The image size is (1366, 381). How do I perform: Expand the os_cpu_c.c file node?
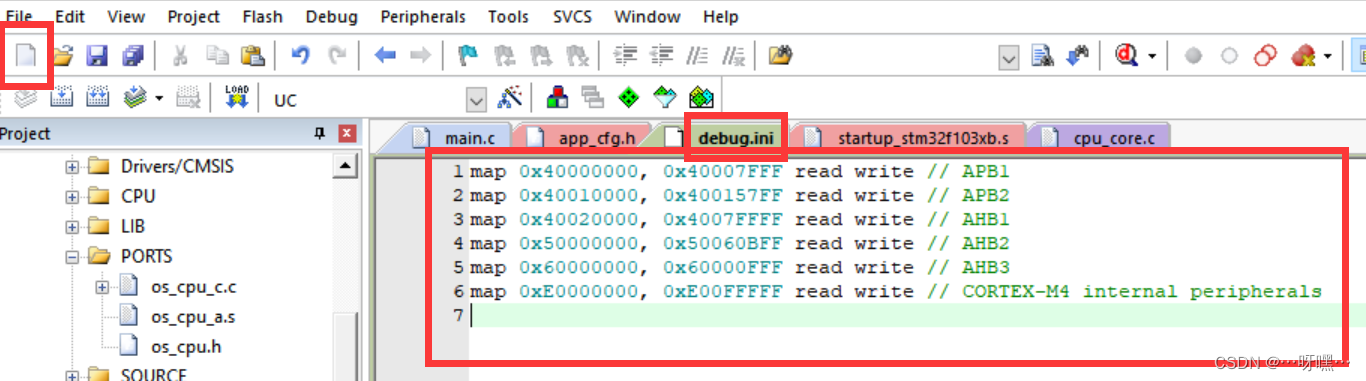[102, 287]
